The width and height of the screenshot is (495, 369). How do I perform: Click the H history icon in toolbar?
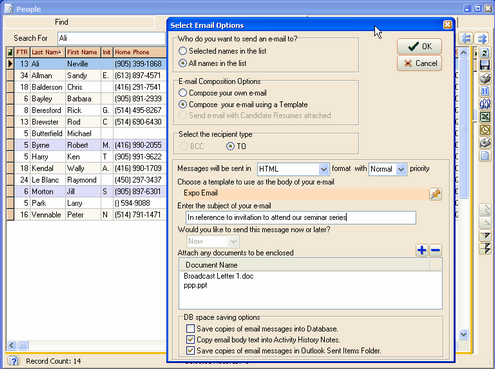pyautogui.click(x=485, y=91)
